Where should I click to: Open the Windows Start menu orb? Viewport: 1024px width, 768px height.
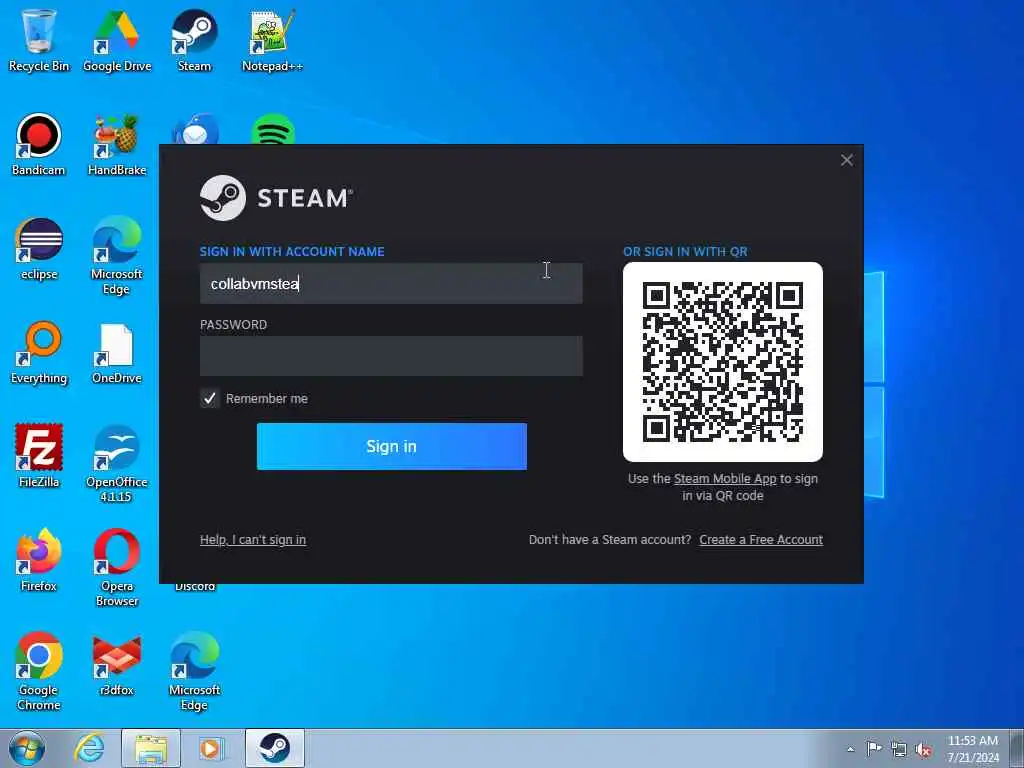(27, 748)
